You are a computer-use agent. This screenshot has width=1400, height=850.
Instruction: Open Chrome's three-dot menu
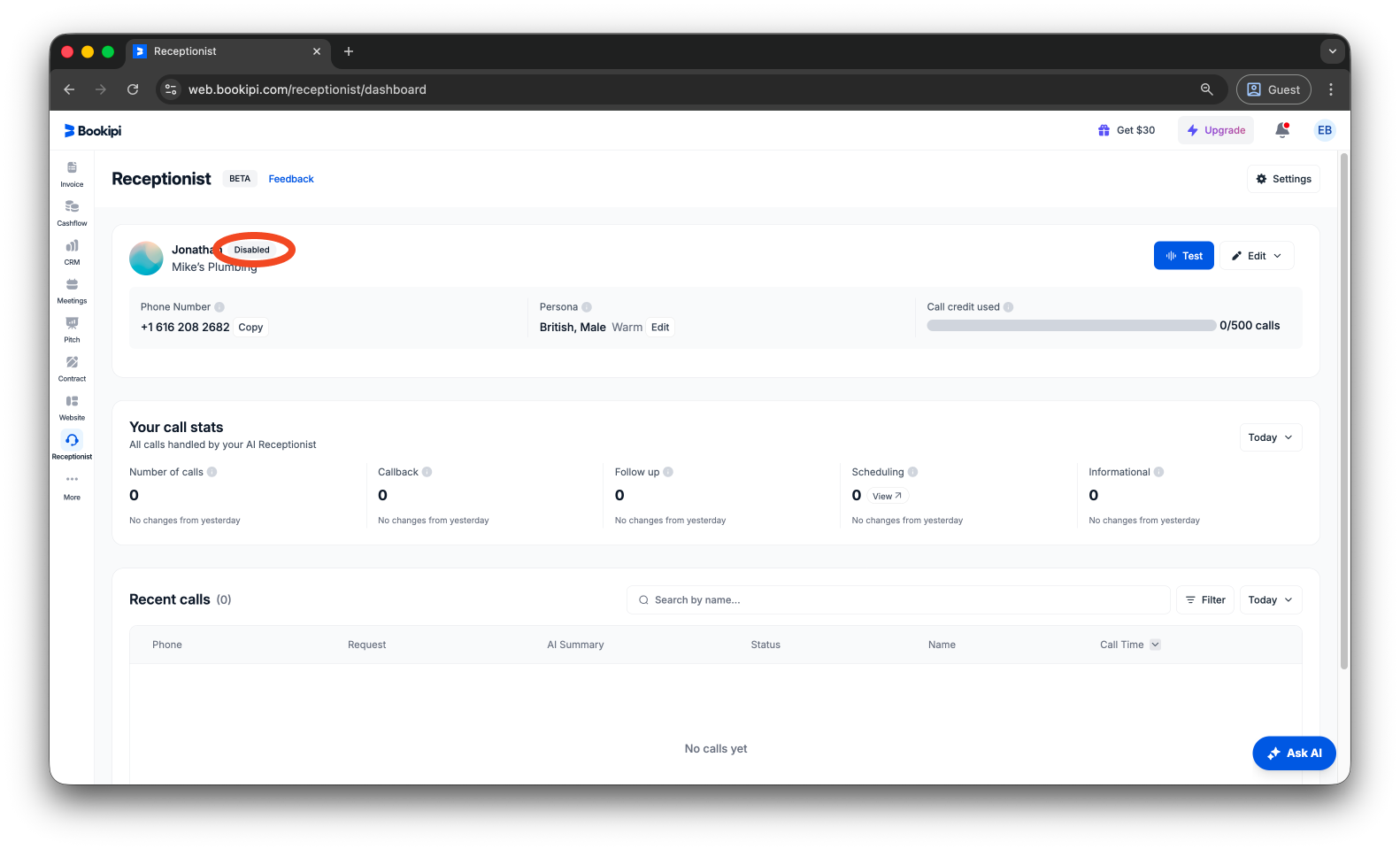(x=1331, y=89)
